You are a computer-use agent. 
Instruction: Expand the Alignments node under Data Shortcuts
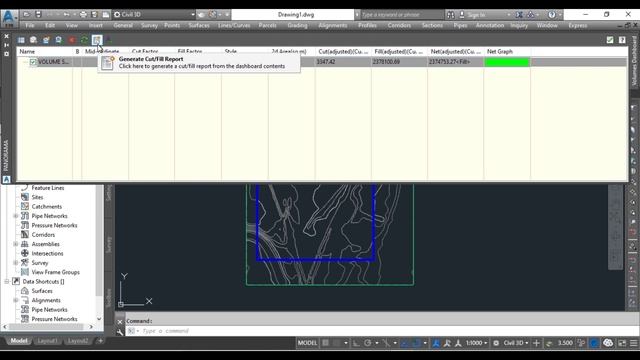point(16,300)
